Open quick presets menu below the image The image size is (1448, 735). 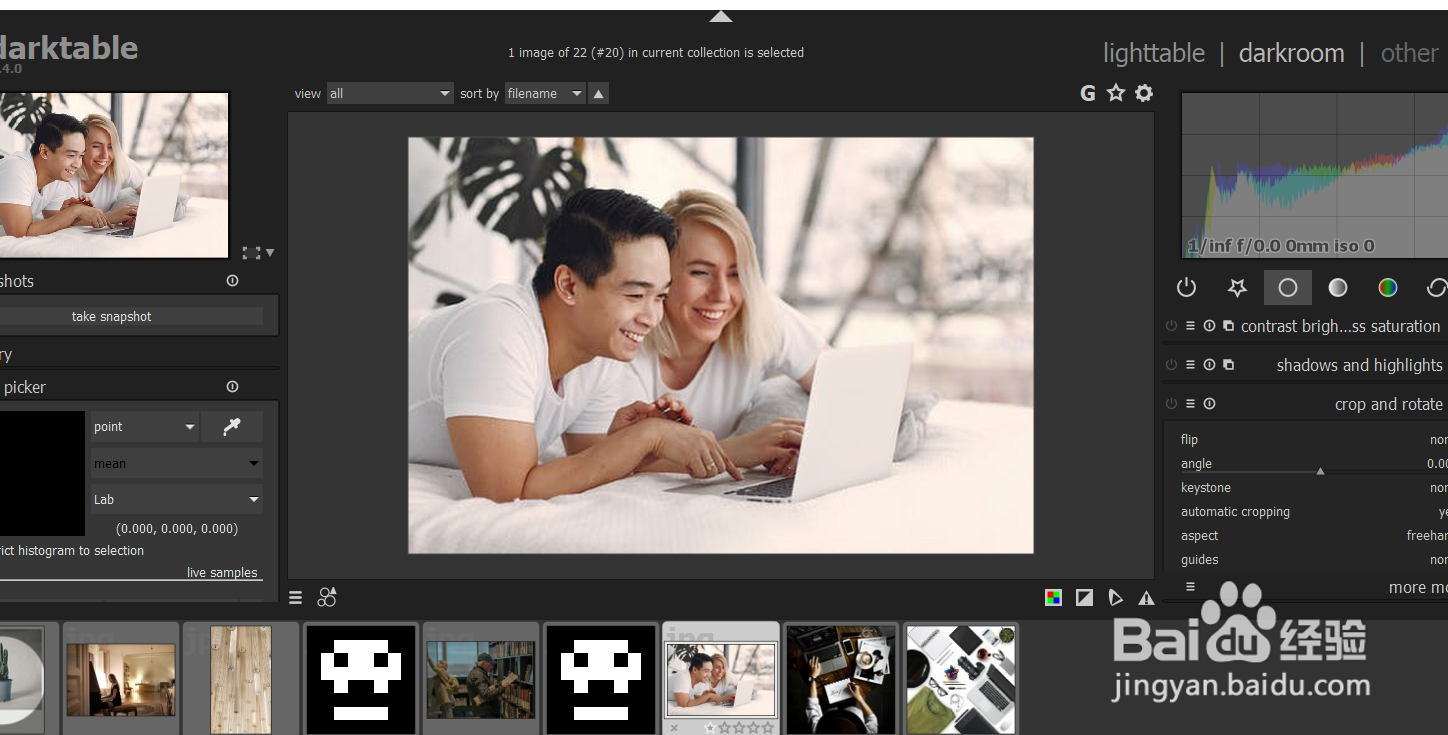(296, 598)
